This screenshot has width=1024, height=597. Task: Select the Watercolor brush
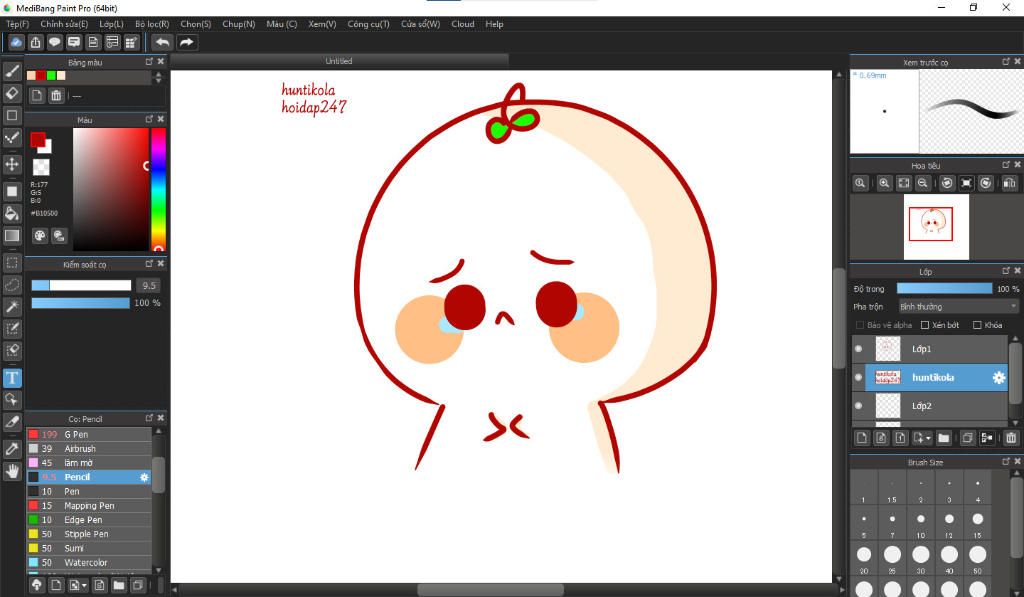tap(89, 562)
